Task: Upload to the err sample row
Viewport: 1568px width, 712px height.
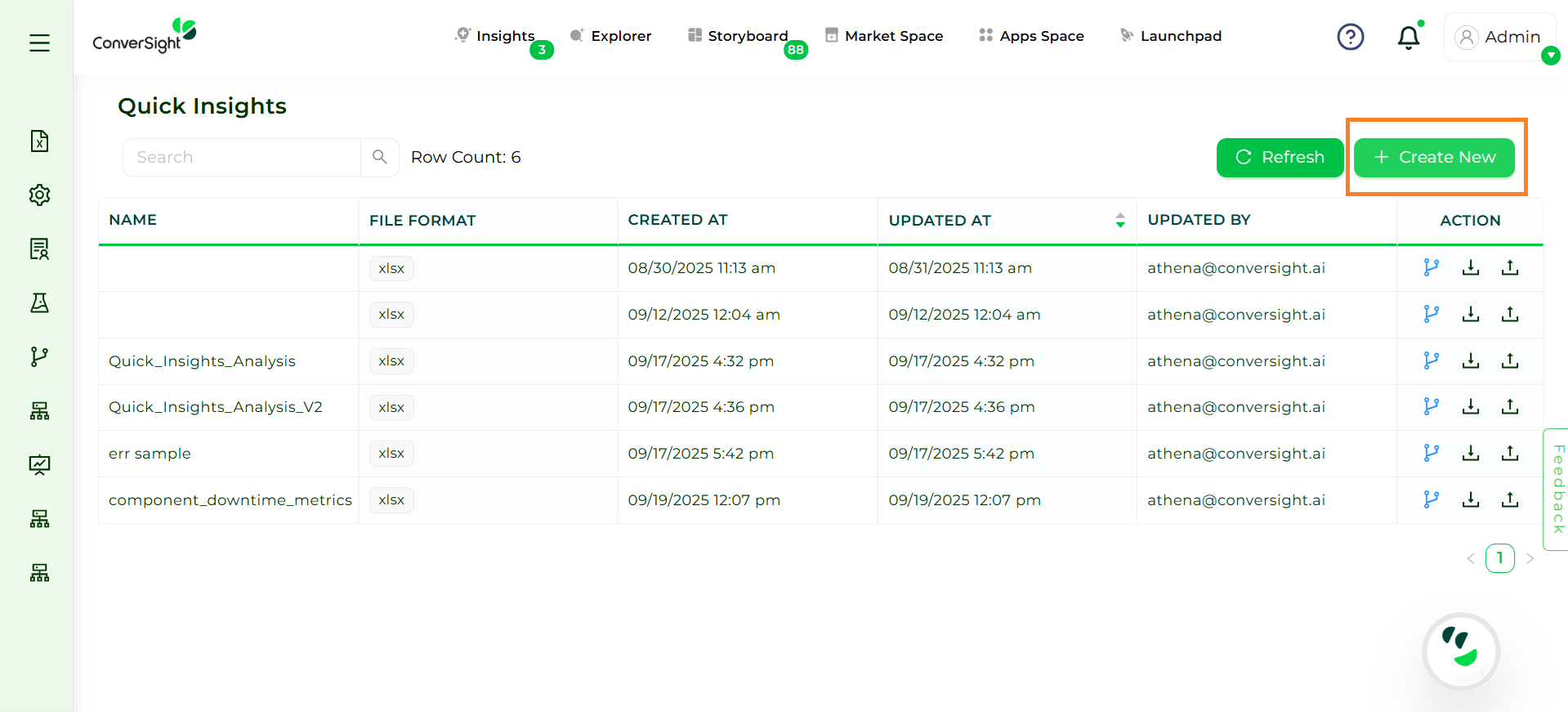Action: [x=1509, y=453]
